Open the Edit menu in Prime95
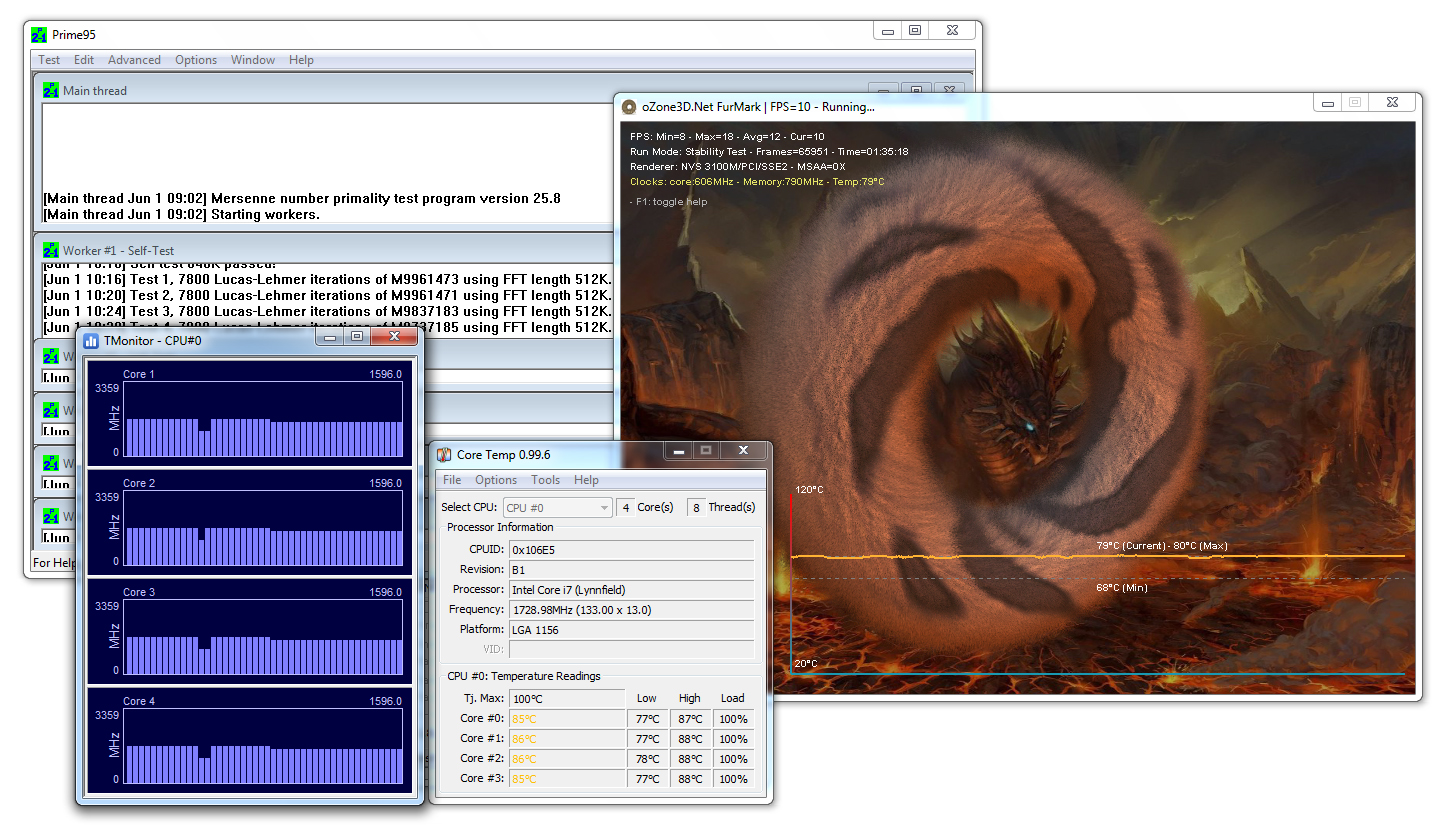The width and height of the screenshot is (1442, 828). 84,60
